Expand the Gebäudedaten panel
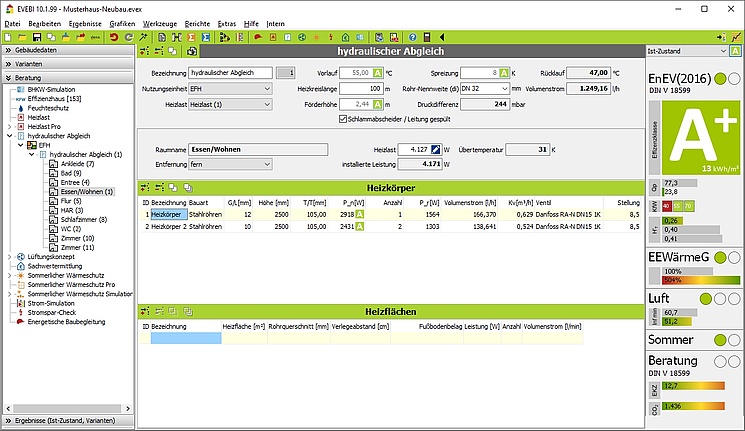This screenshot has width=745, height=431. coord(68,50)
